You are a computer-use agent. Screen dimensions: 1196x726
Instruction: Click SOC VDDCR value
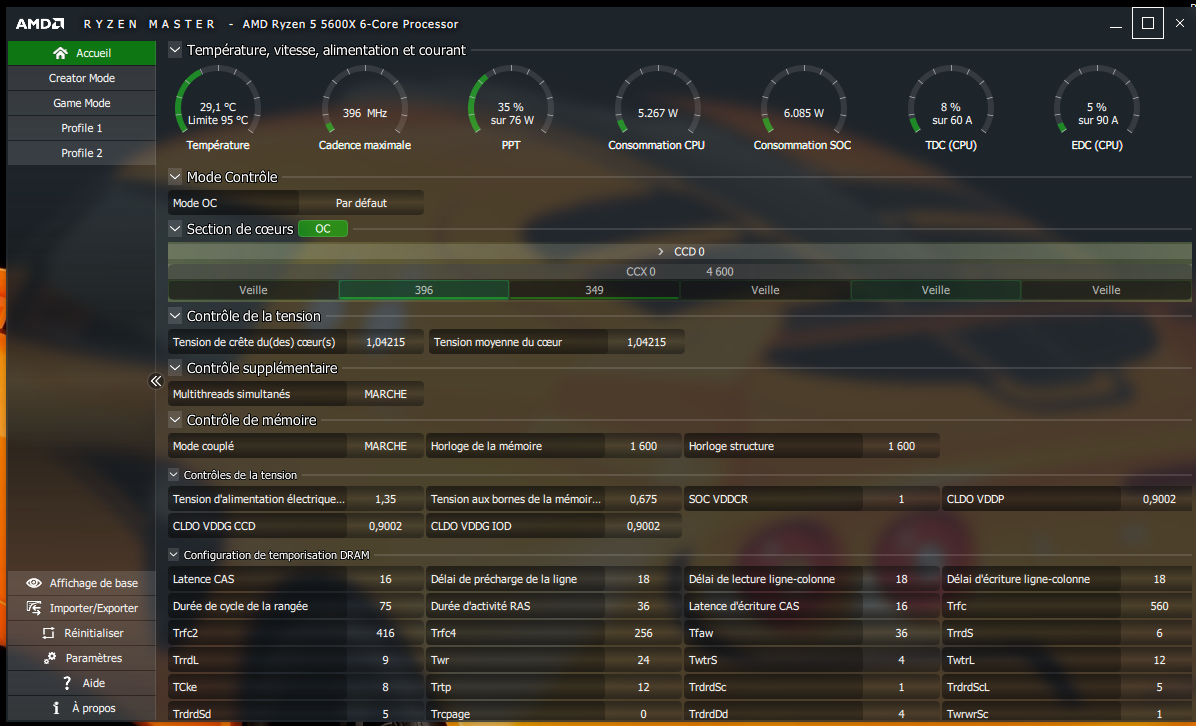(x=901, y=499)
